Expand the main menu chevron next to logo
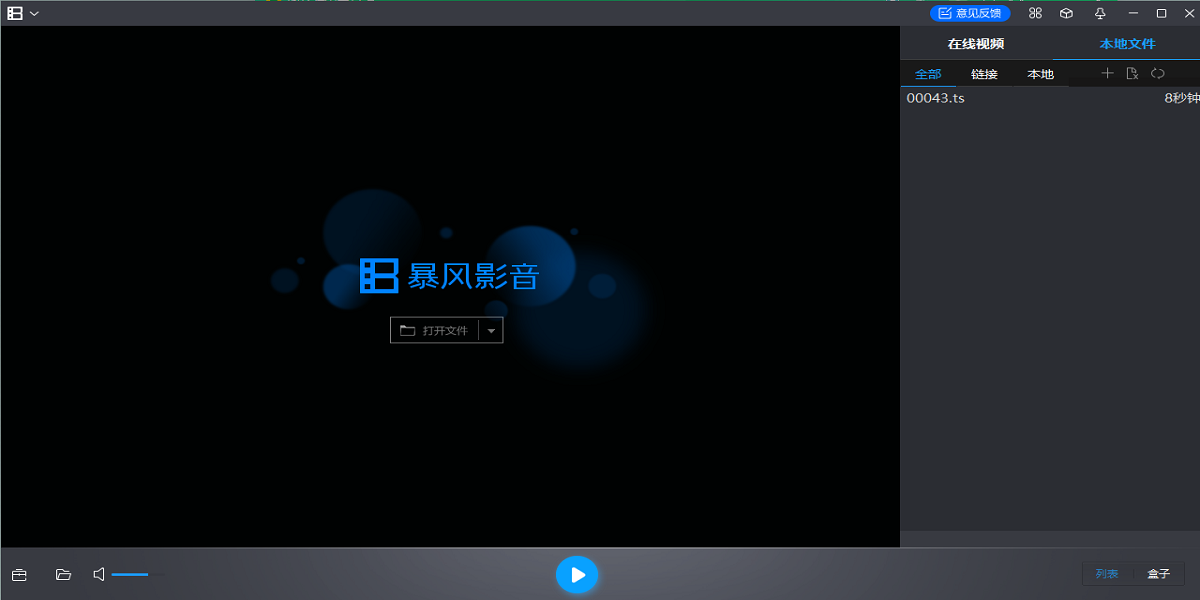This screenshot has width=1200, height=600. [36, 13]
